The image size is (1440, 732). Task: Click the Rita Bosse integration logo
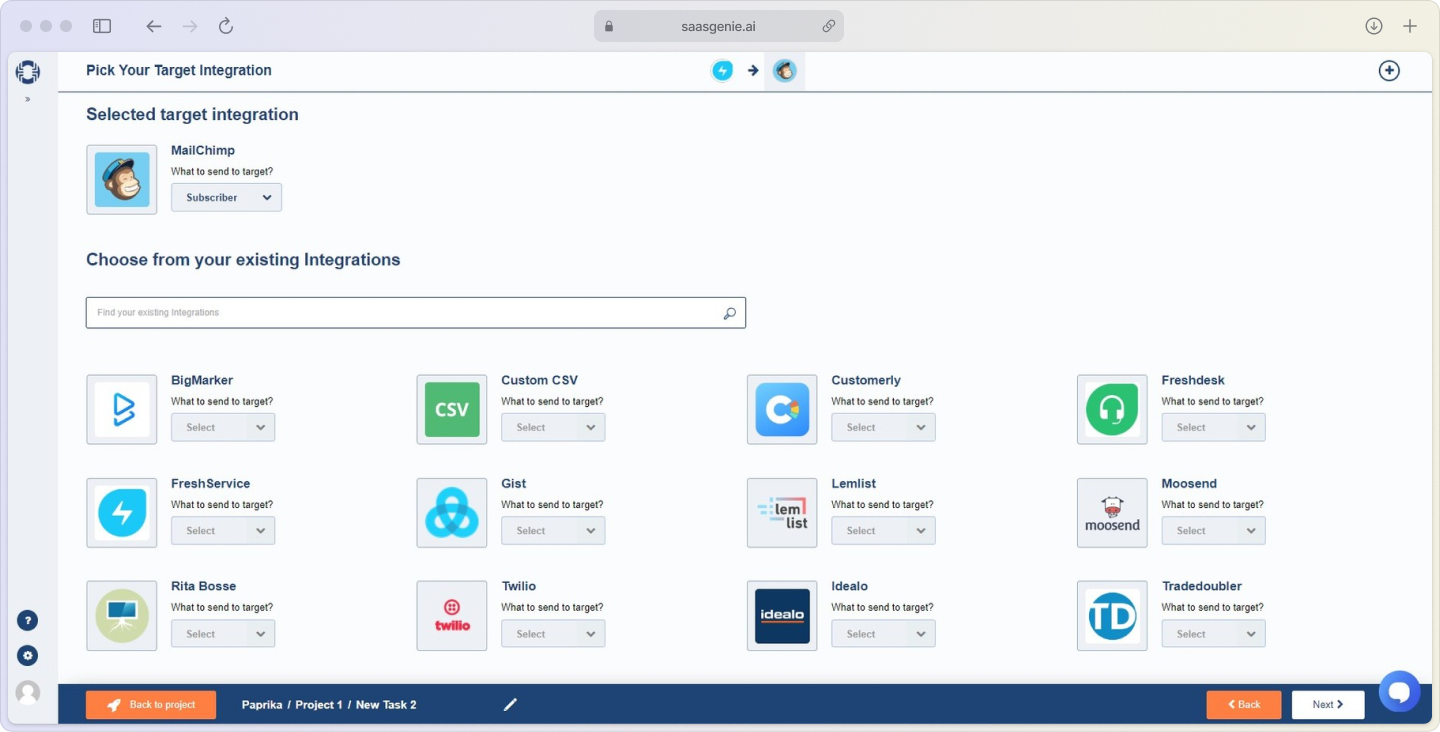pos(122,616)
